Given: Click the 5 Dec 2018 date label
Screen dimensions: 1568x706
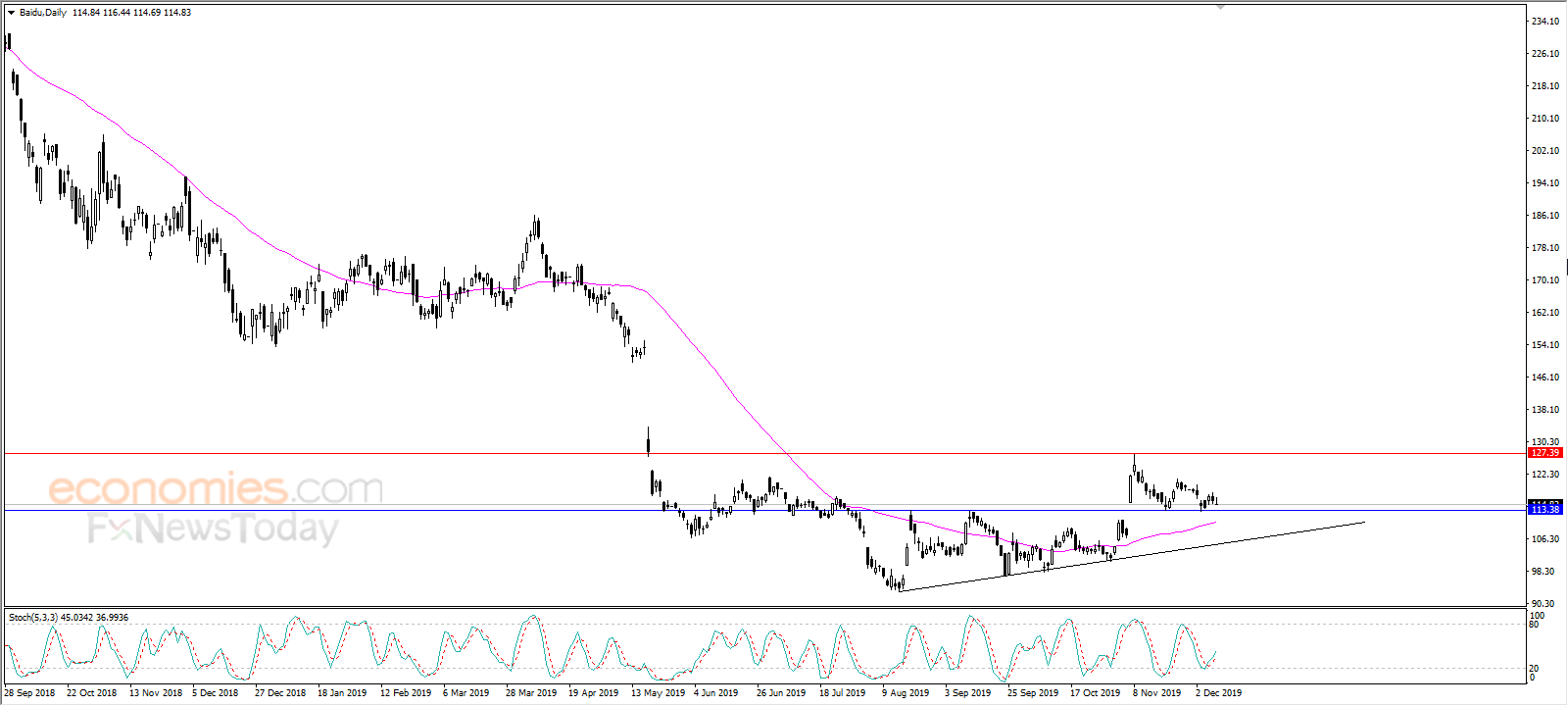Looking at the screenshot, I should (216, 693).
